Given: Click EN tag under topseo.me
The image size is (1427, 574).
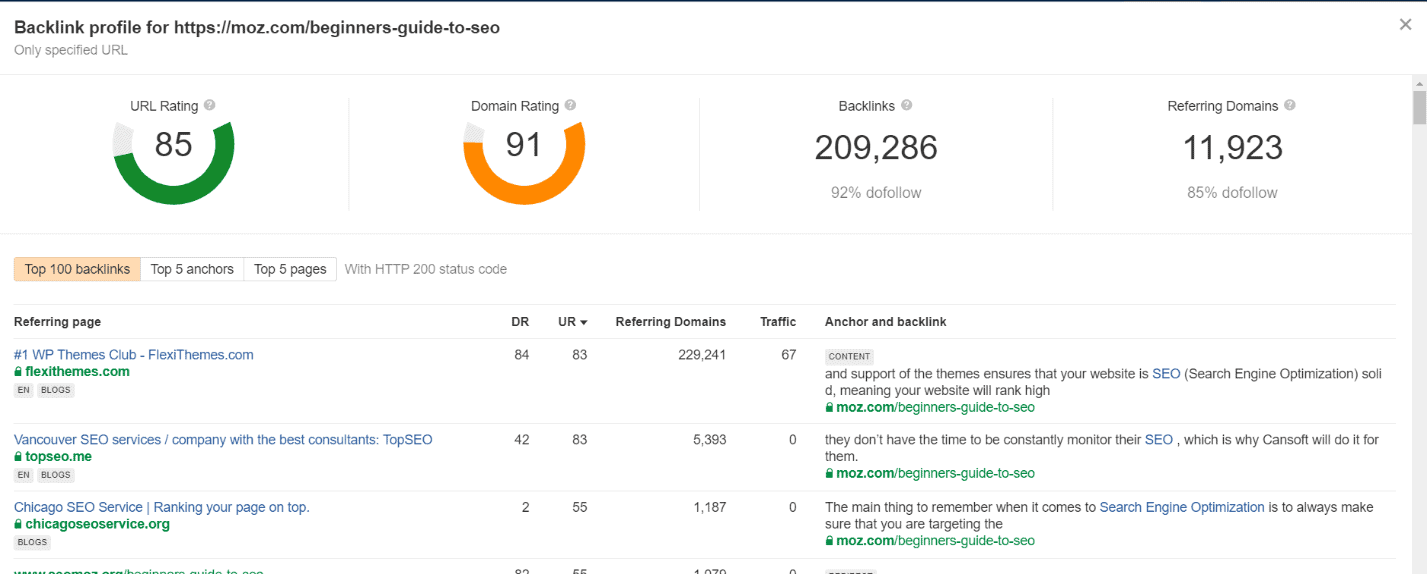Looking at the screenshot, I should 23,475.
